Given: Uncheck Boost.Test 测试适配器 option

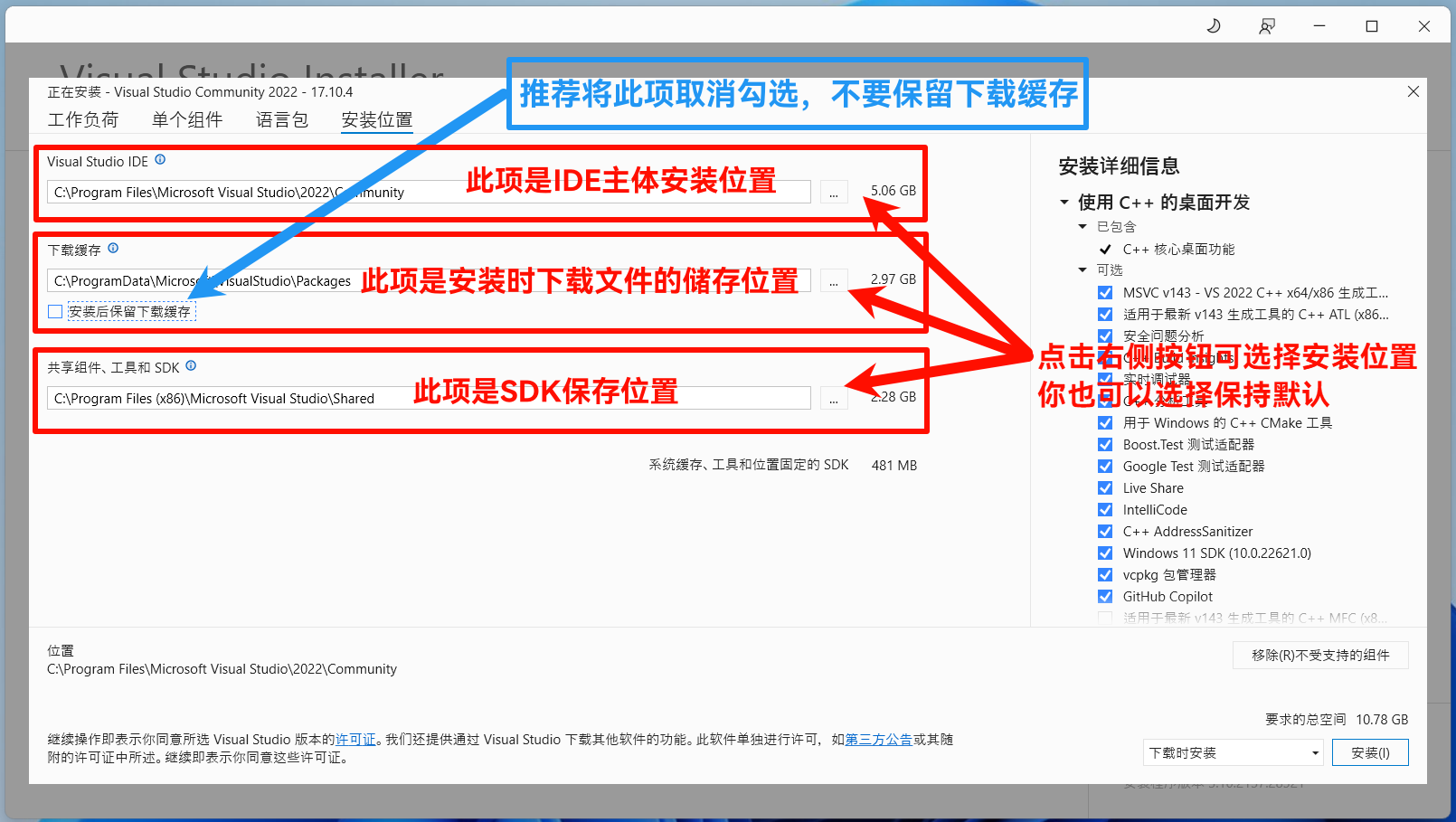Looking at the screenshot, I should [x=1105, y=445].
